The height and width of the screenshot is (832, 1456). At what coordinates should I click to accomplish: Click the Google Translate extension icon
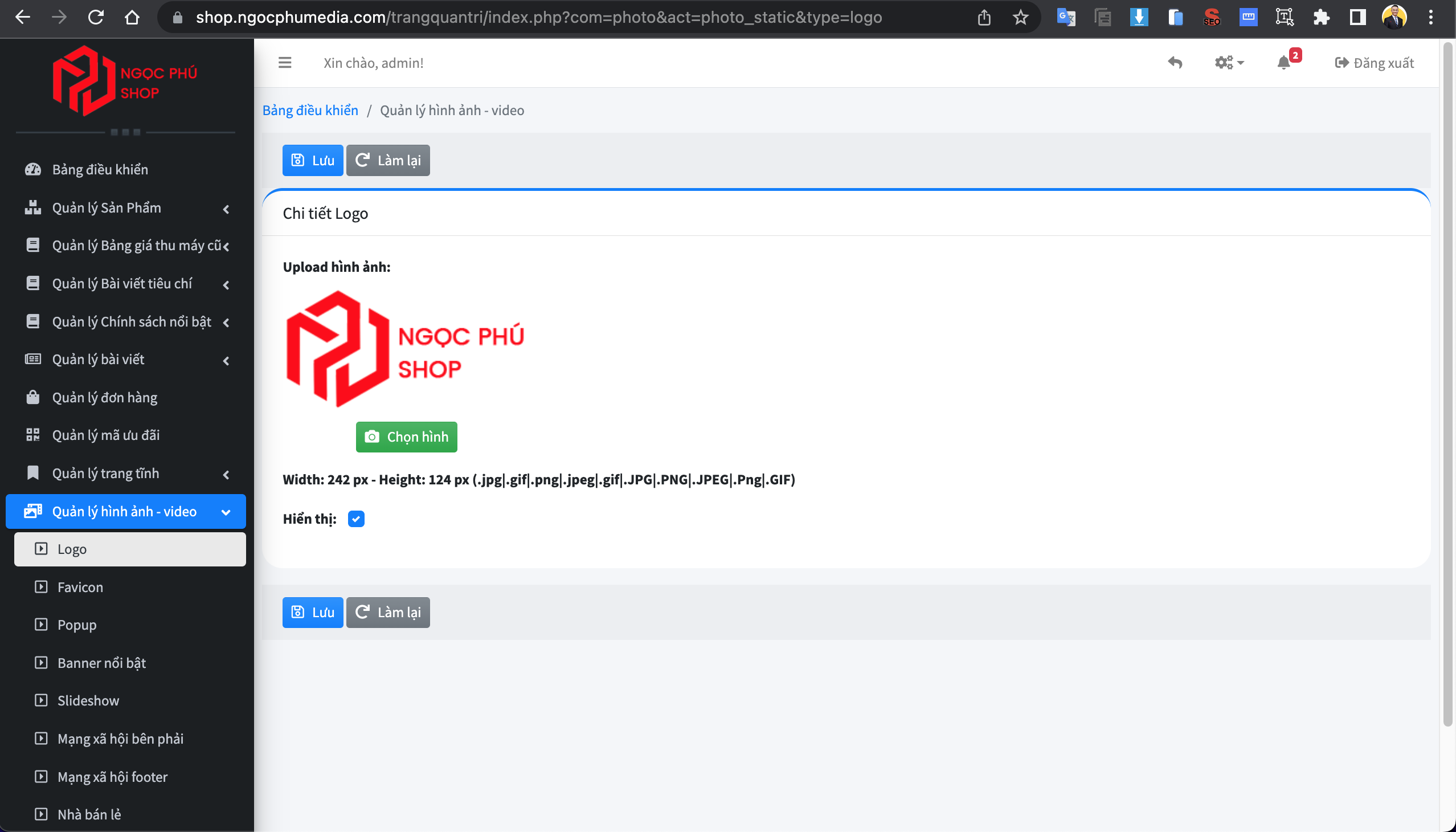(x=1066, y=17)
